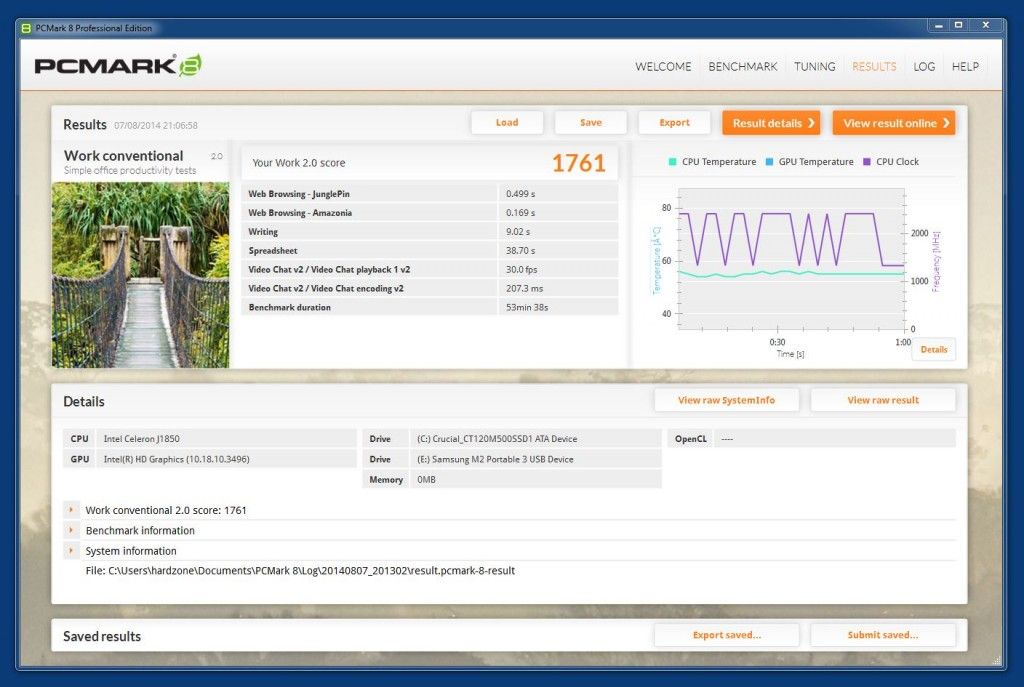Click the PCMark 8 title bar icon
The height and width of the screenshot is (687, 1024).
[x=26, y=28]
